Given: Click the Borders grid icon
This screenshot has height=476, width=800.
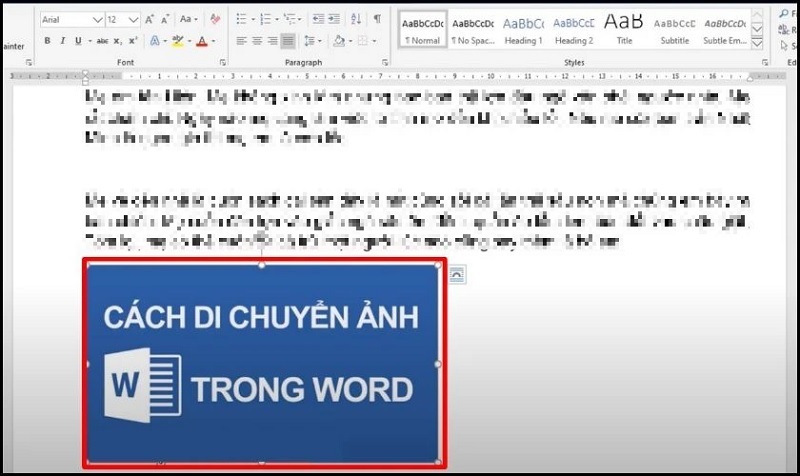Looking at the screenshot, I should click(362, 41).
